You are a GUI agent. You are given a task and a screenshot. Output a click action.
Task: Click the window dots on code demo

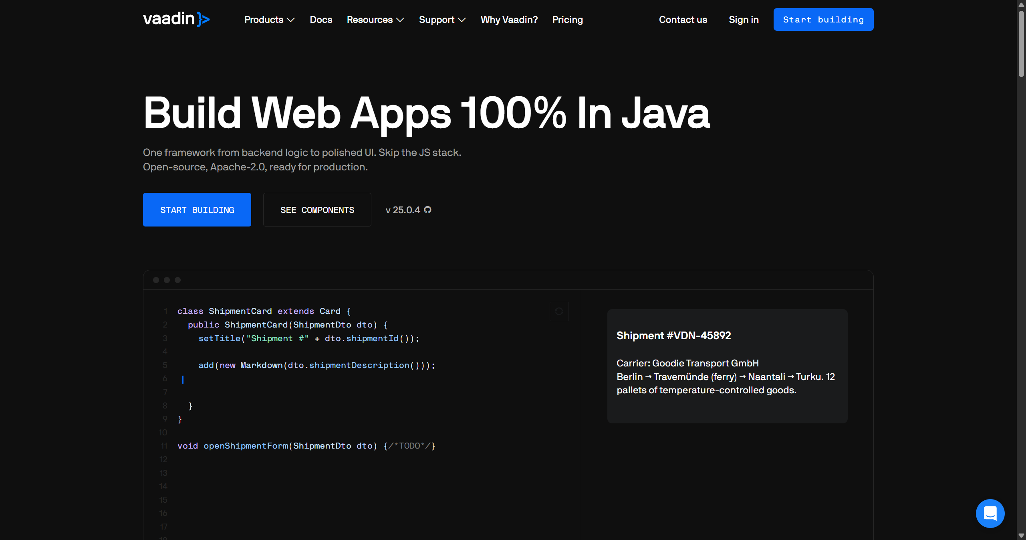(x=167, y=280)
